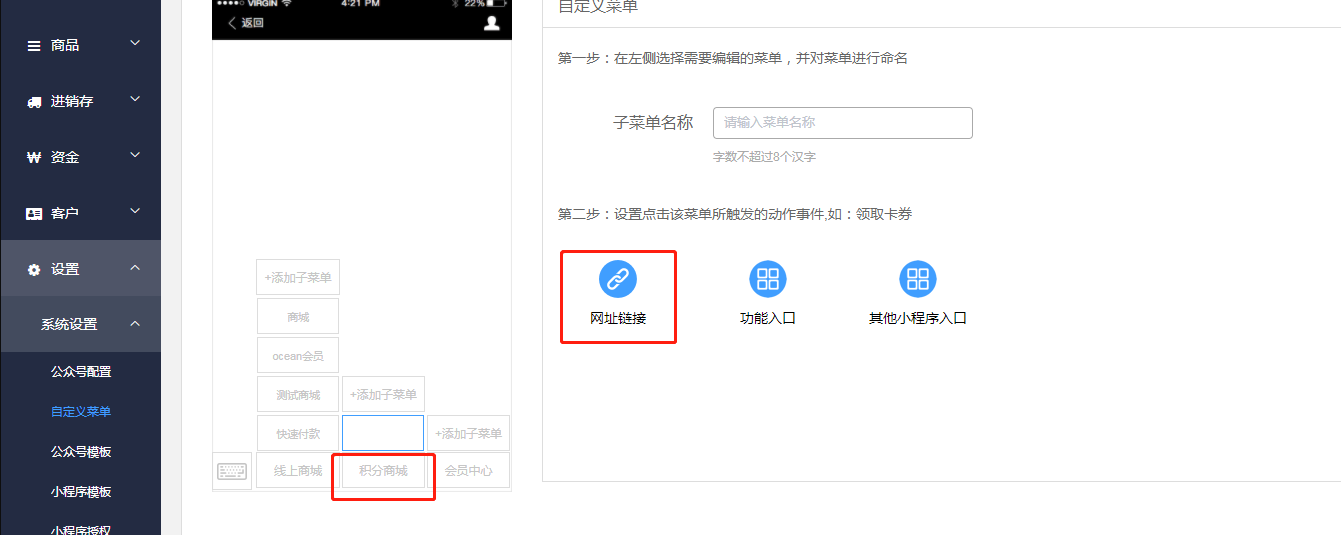Collapse the 系统设置 submenu chevron
The image size is (1341, 535).
pos(135,324)
